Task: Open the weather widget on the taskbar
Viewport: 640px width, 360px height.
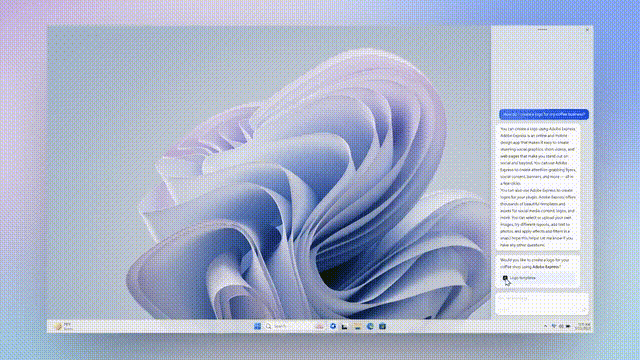Action: click(64, 326)
